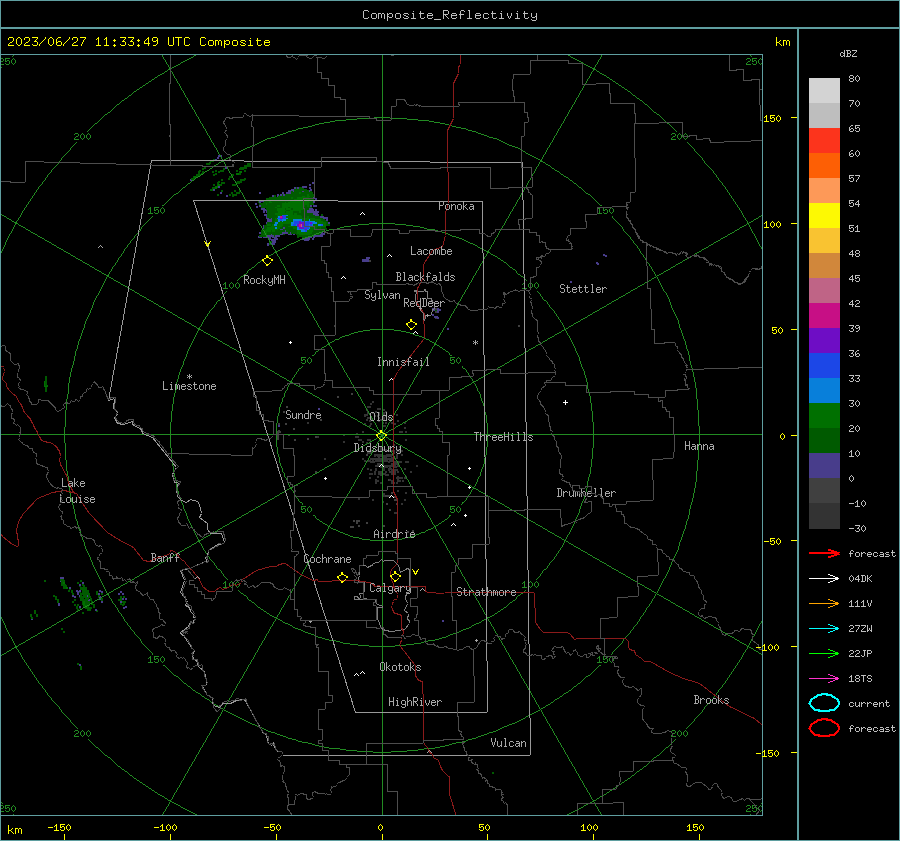
Task: Click the Blackfalds label
Action: [425, 277]
